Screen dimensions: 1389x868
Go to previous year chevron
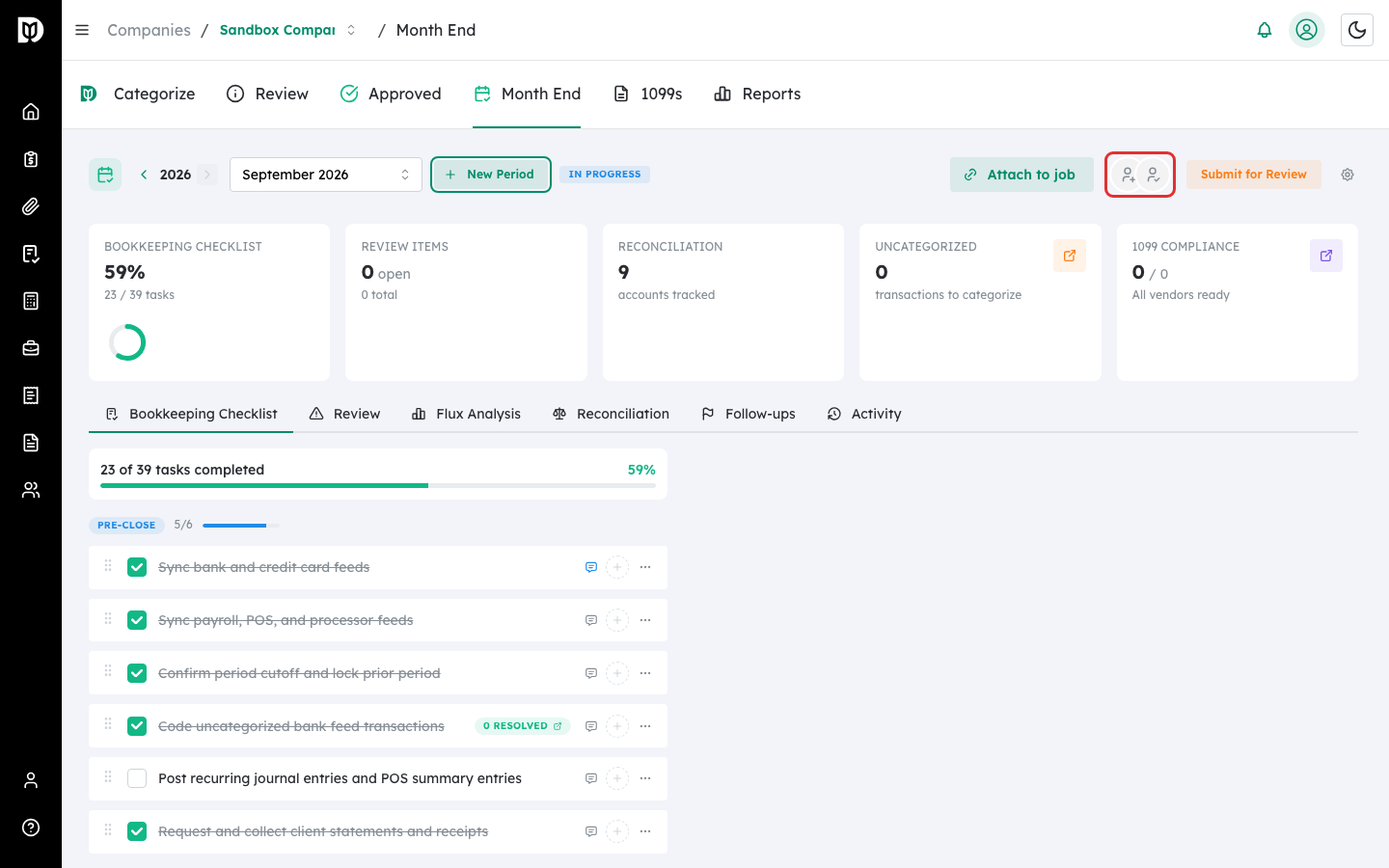(x=144, y=175)
